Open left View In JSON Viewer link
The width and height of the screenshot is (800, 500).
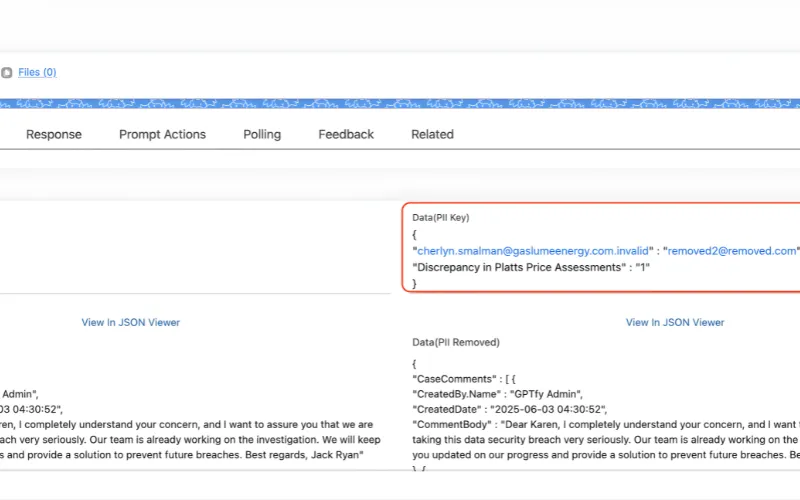click(x=131, y=322)
